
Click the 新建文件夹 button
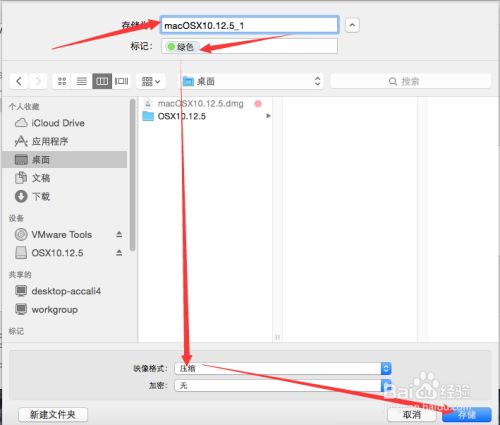53,414
